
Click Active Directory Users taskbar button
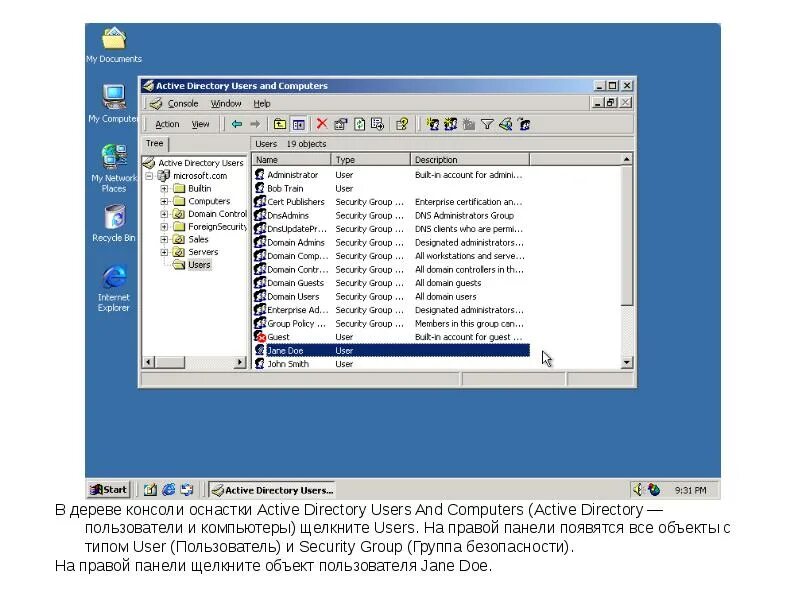[272, 490]
